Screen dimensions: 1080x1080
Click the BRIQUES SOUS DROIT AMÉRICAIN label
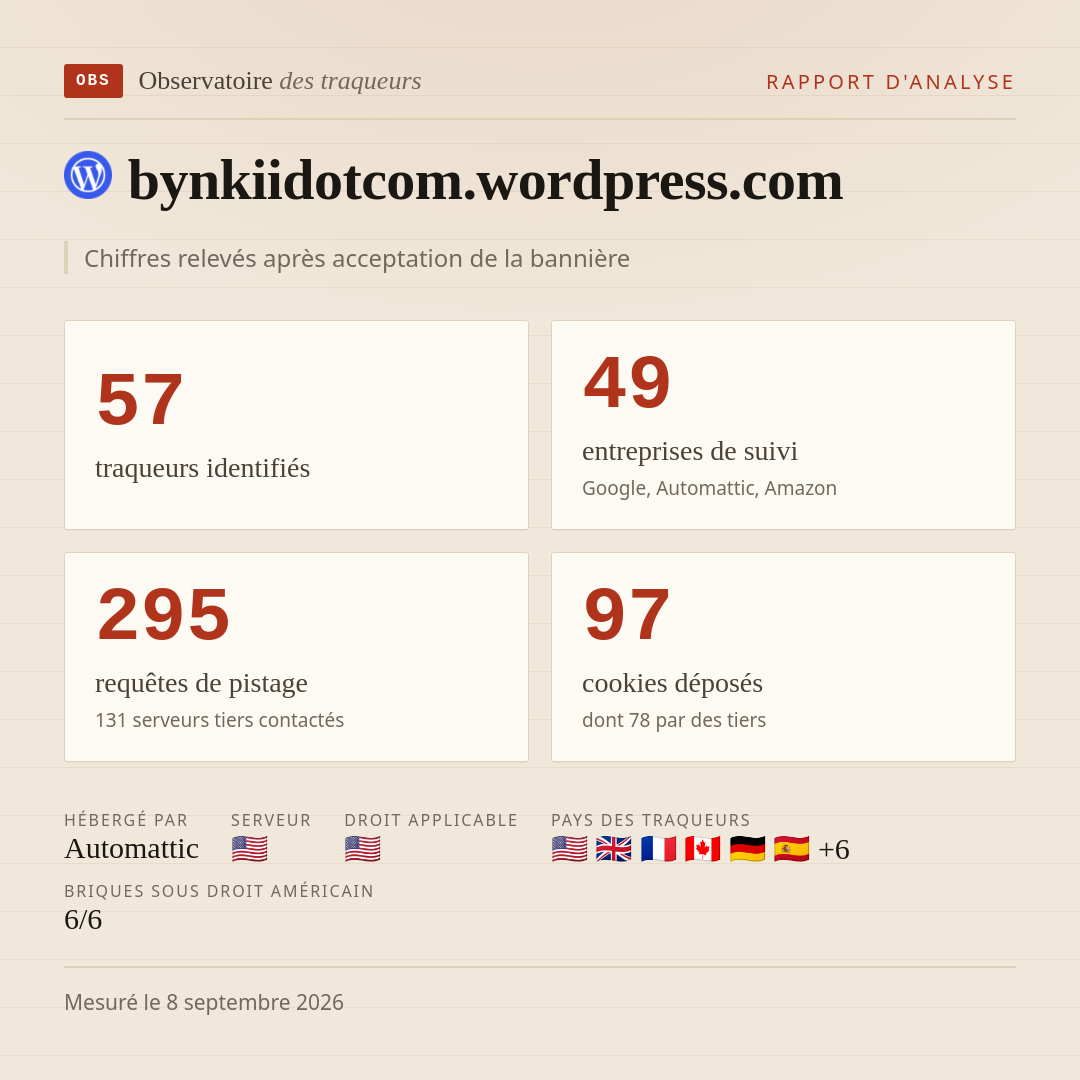coord(219,891)
